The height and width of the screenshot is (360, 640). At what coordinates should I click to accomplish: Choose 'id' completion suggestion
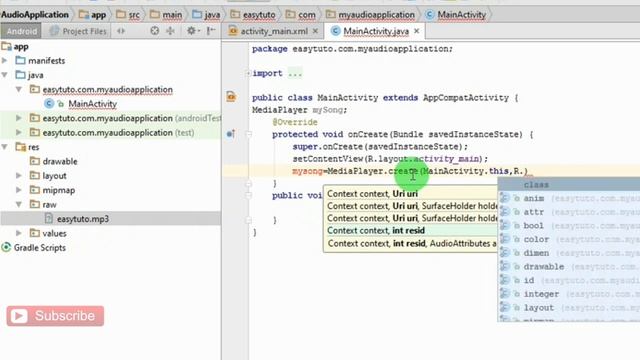(569, 280)
